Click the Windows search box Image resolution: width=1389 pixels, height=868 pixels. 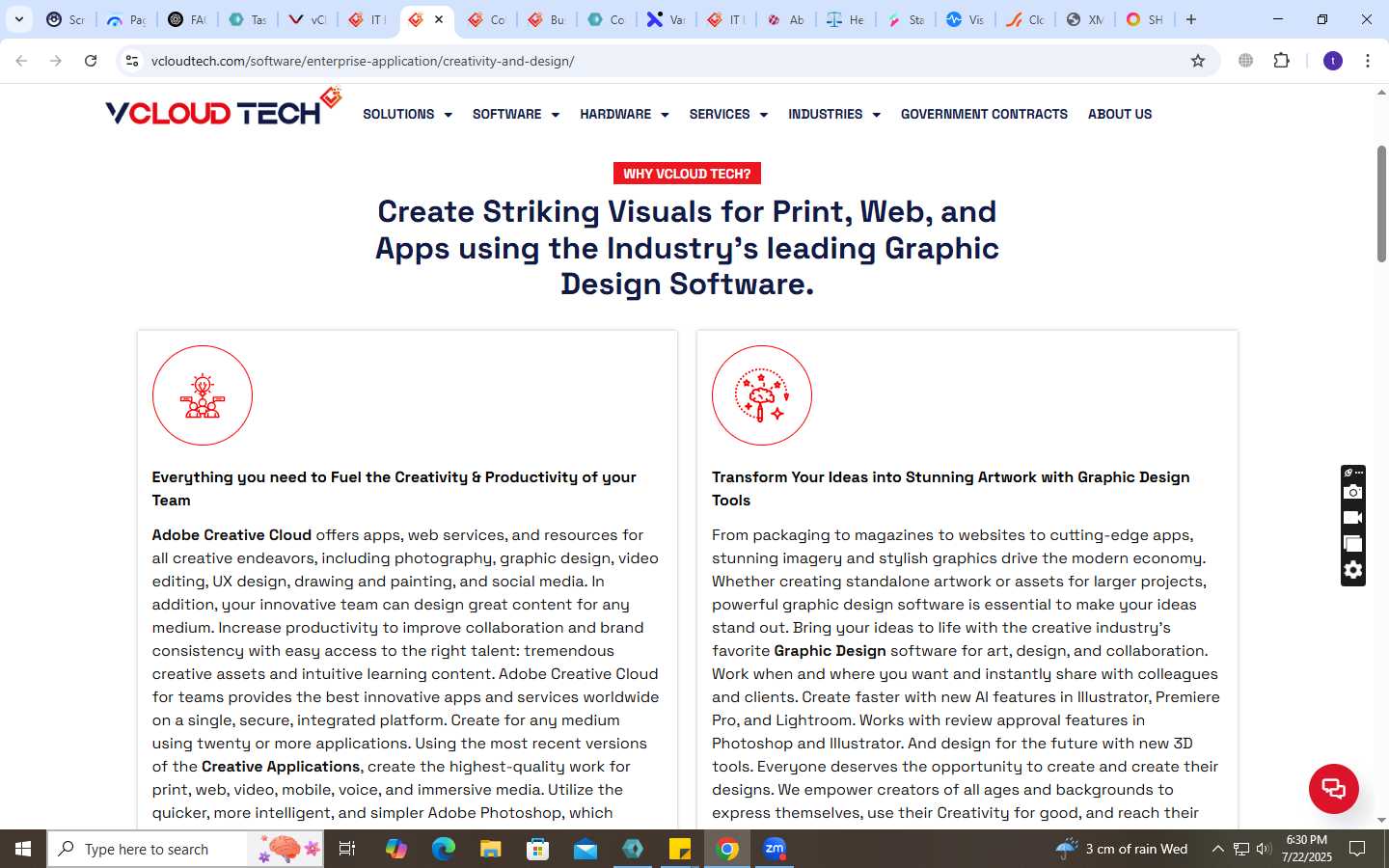point(185,849)
